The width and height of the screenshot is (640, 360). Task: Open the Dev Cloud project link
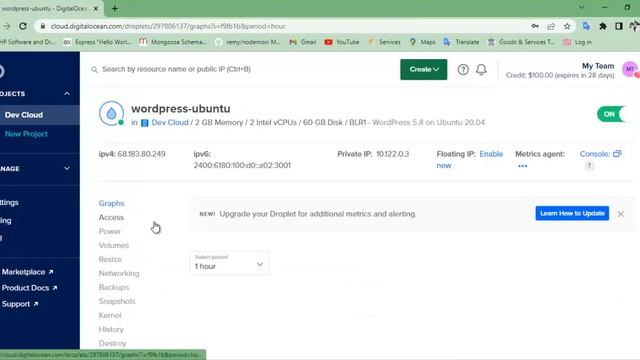coord(170,122)
